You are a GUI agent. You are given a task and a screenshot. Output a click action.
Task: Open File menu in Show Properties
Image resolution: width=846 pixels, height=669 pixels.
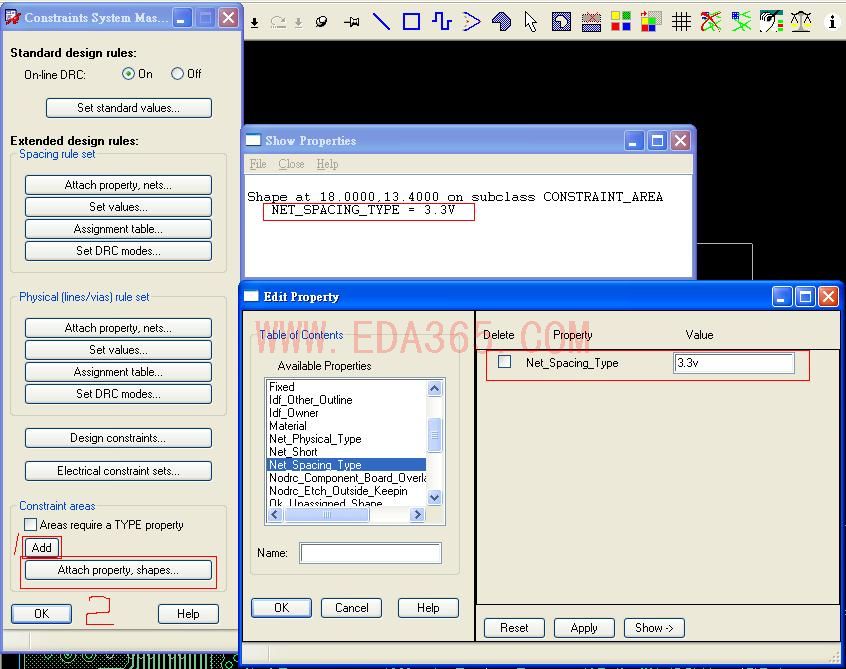click(258, 164)
